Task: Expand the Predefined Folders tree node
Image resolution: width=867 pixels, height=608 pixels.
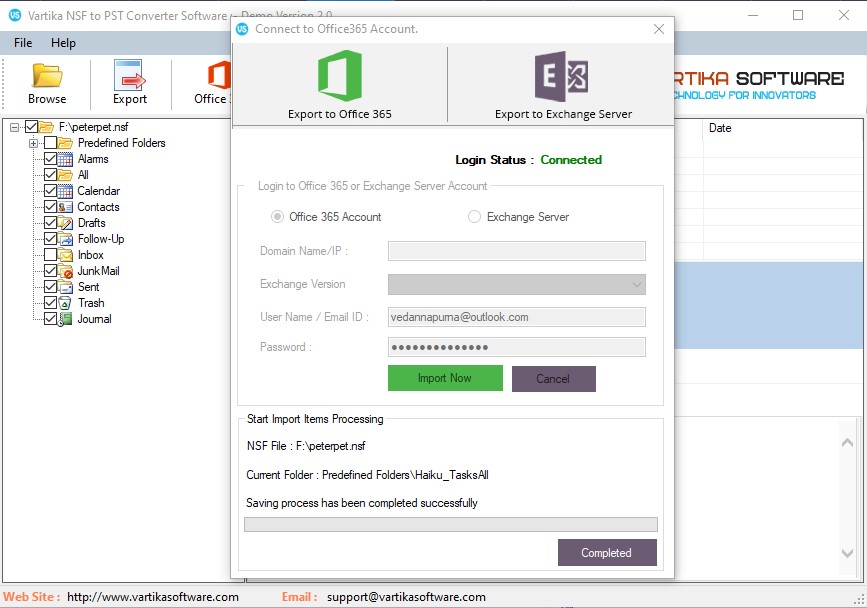Action: tap(33, 143)
